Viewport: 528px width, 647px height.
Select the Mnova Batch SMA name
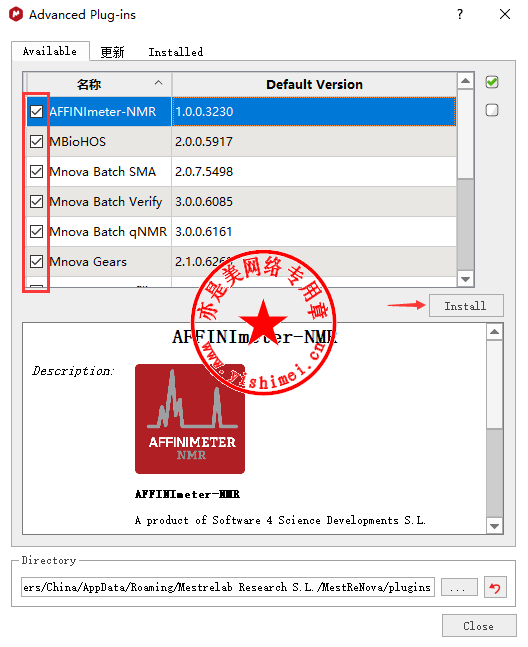pyautogui.click(x=103, y=172)
